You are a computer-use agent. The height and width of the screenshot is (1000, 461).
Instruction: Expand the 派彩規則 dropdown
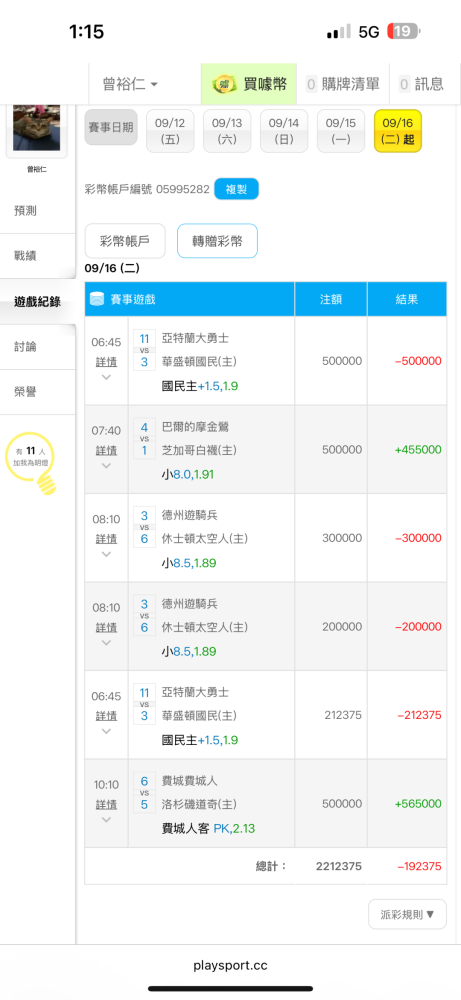click(x=407, y=914)
